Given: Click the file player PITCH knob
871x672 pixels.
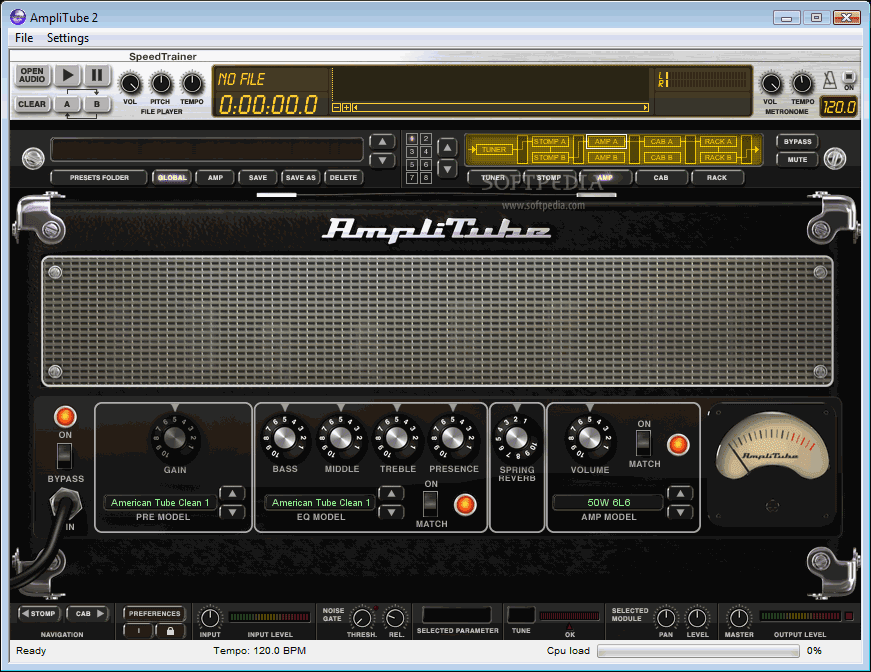Looking at the screenshot, I should tap(161, 84).
